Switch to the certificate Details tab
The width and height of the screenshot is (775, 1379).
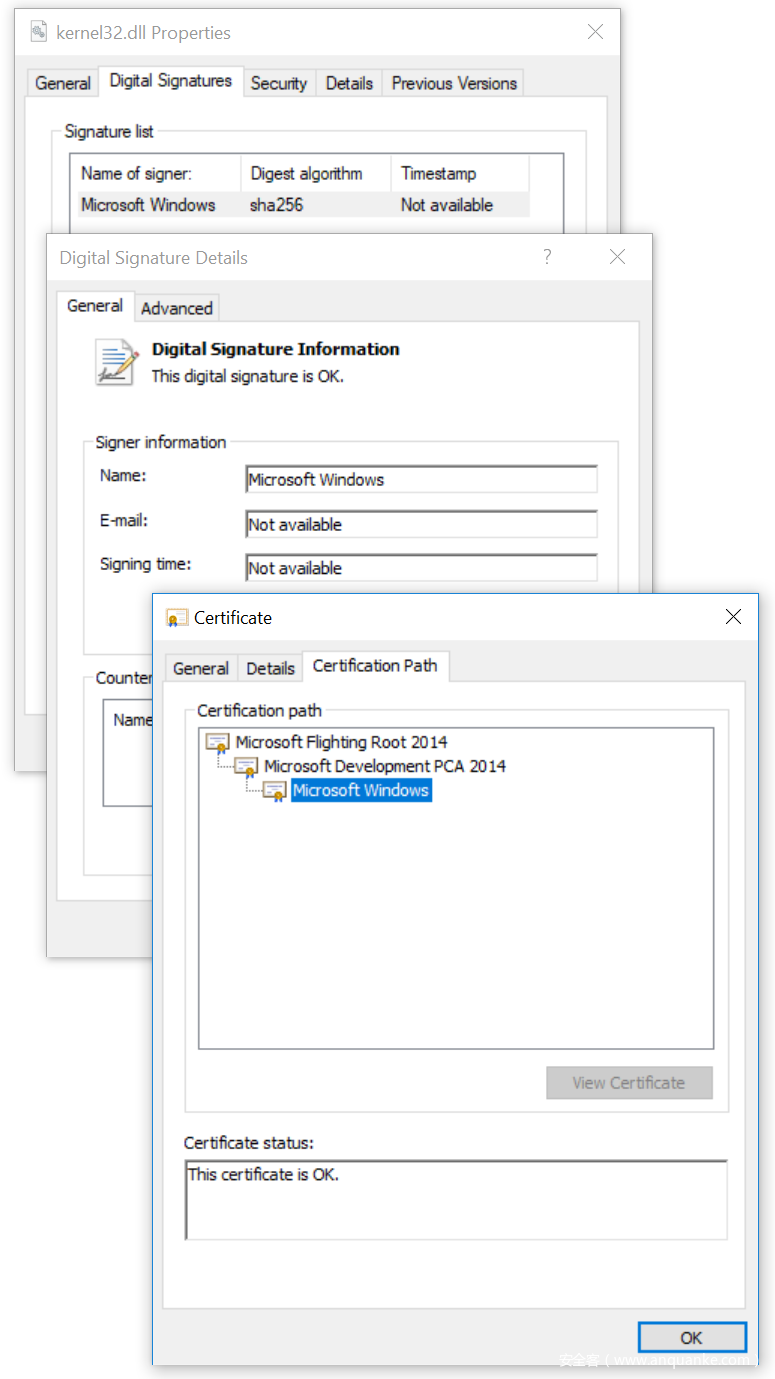(x=270, y=668)
